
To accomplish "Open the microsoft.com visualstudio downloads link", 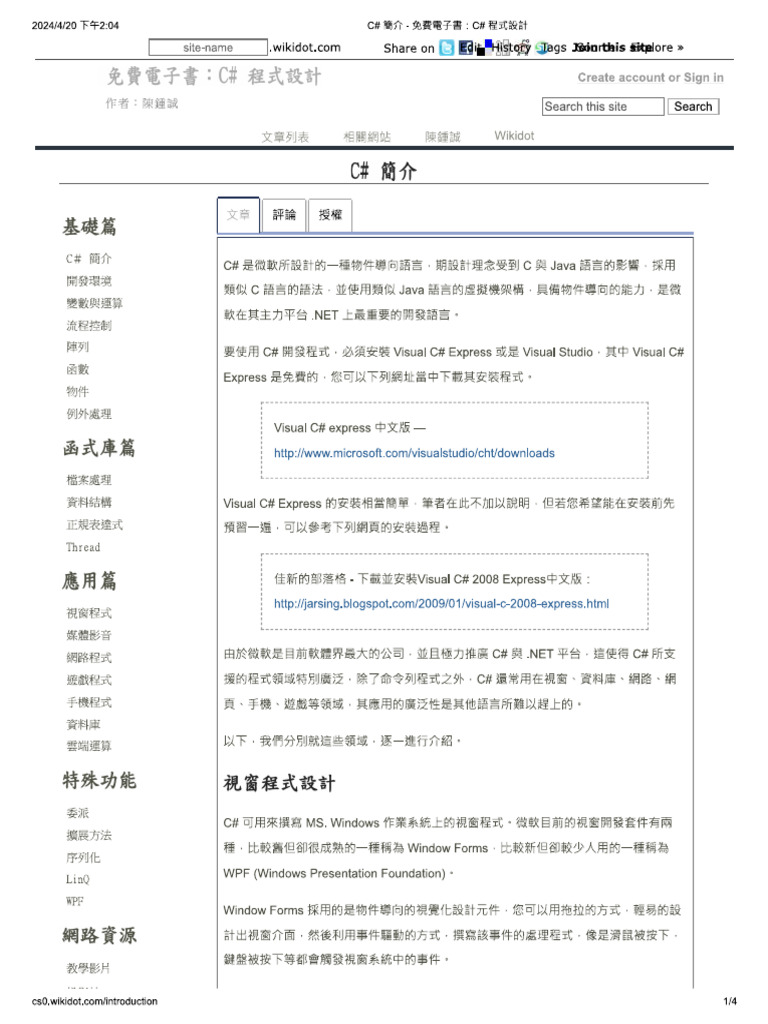I will point(414,453).
